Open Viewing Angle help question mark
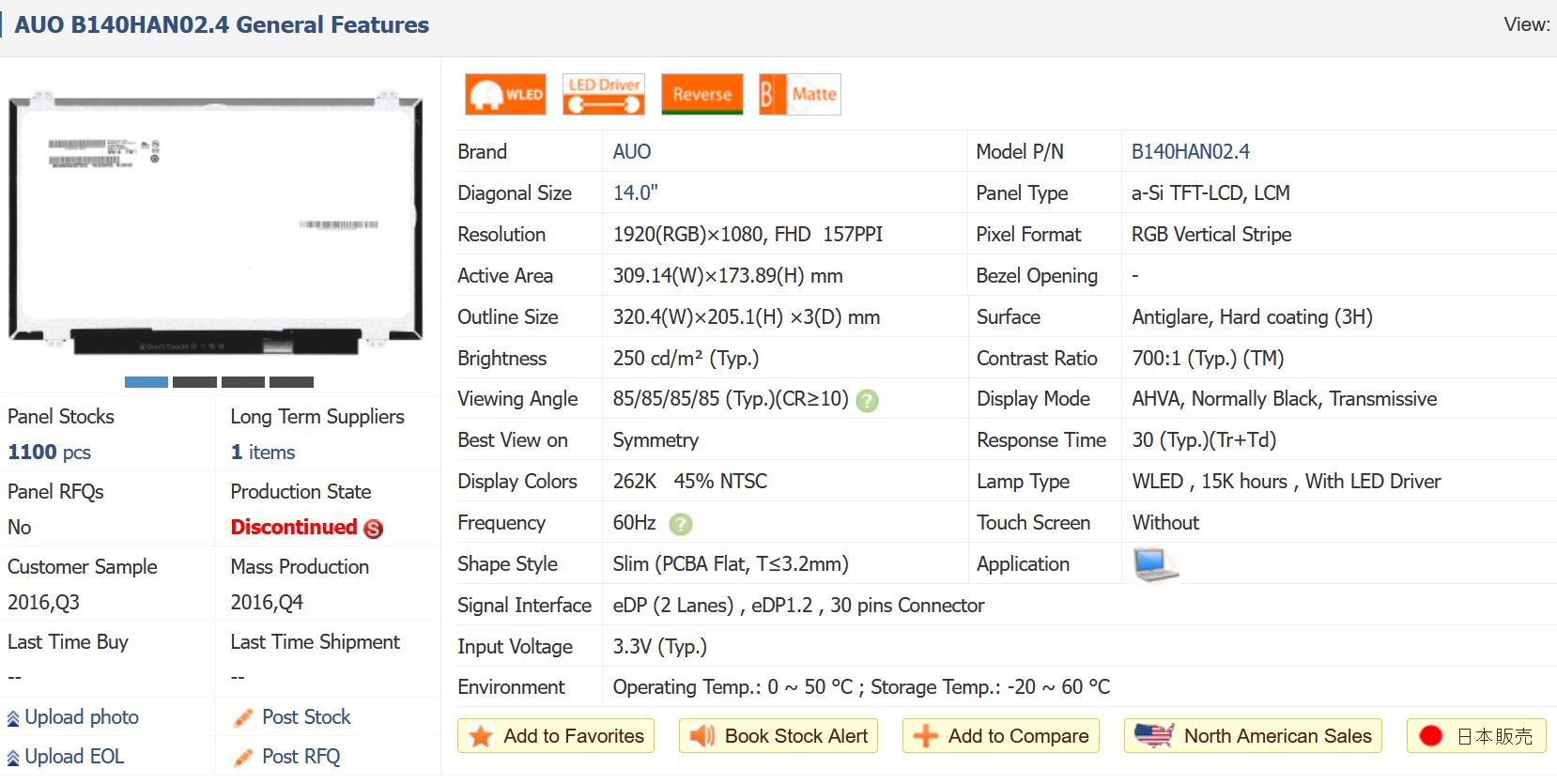 pyautogui.click(x=868, y=401)
